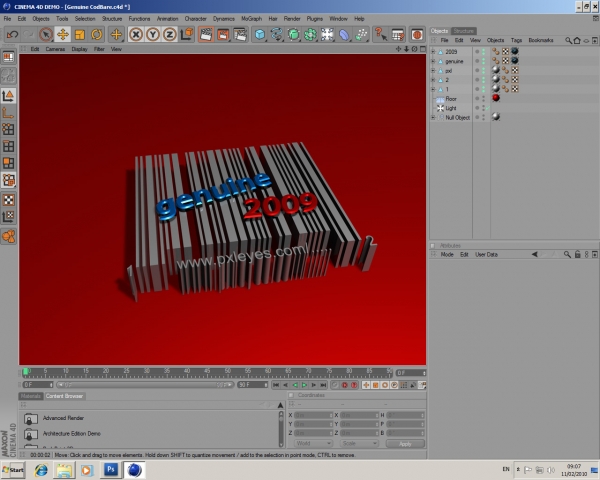Switch to the Structure tab

click(463, 31)
